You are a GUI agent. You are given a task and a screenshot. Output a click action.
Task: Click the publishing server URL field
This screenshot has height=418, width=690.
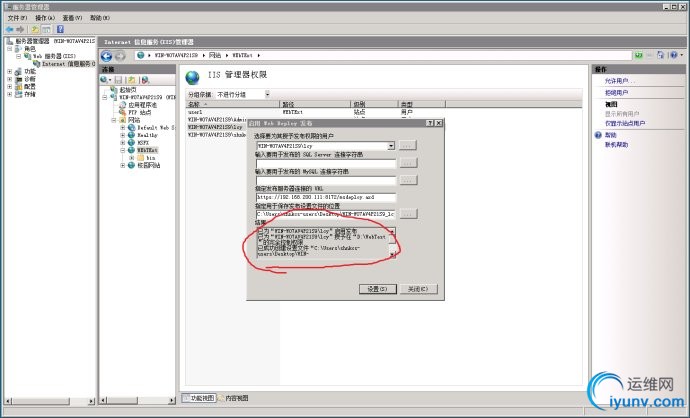326,197
